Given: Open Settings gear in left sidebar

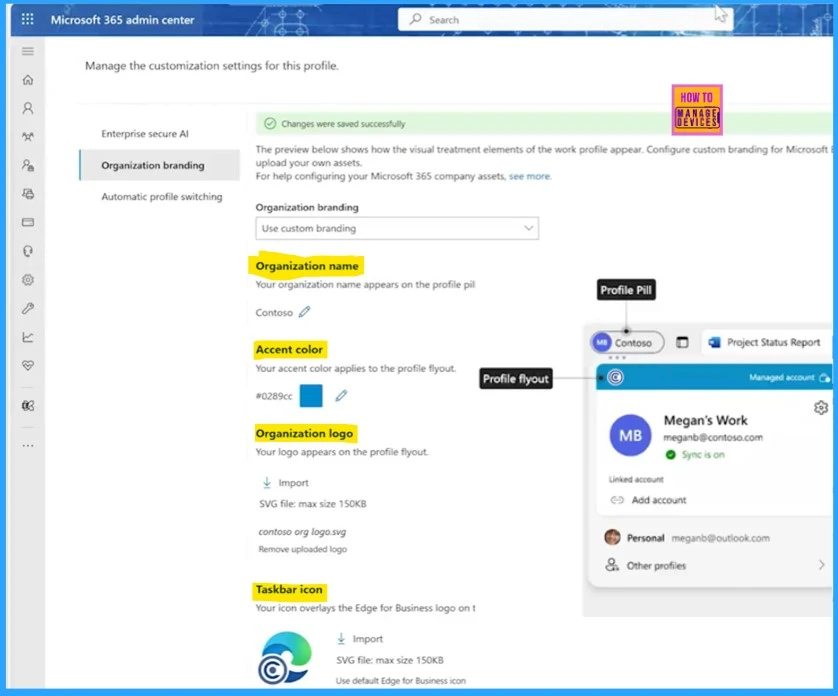Looking at the screenshot, I should point(28,280).
